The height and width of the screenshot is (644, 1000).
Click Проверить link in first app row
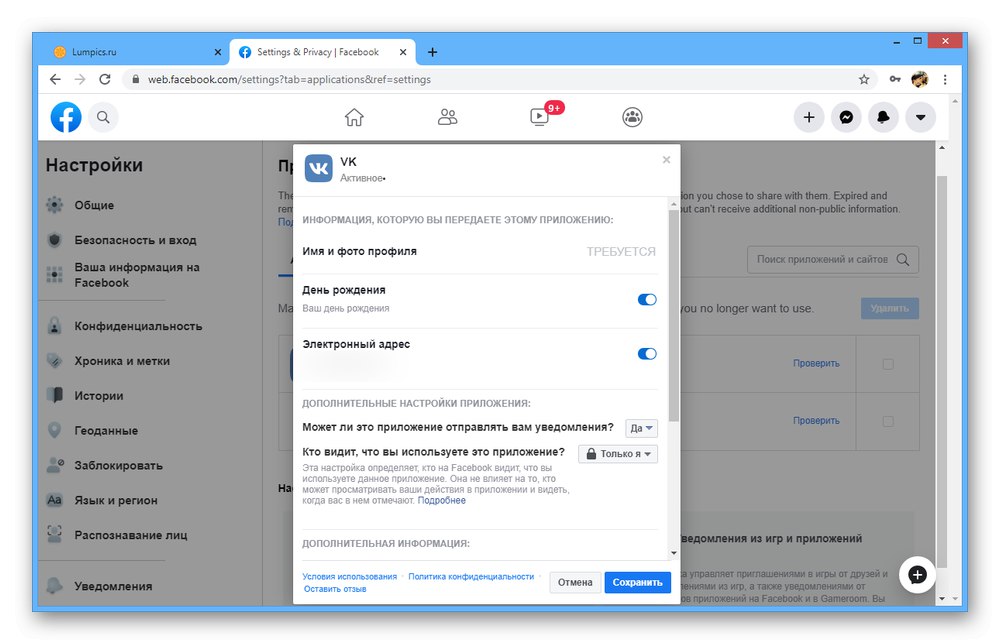click(x=816, y=363)
